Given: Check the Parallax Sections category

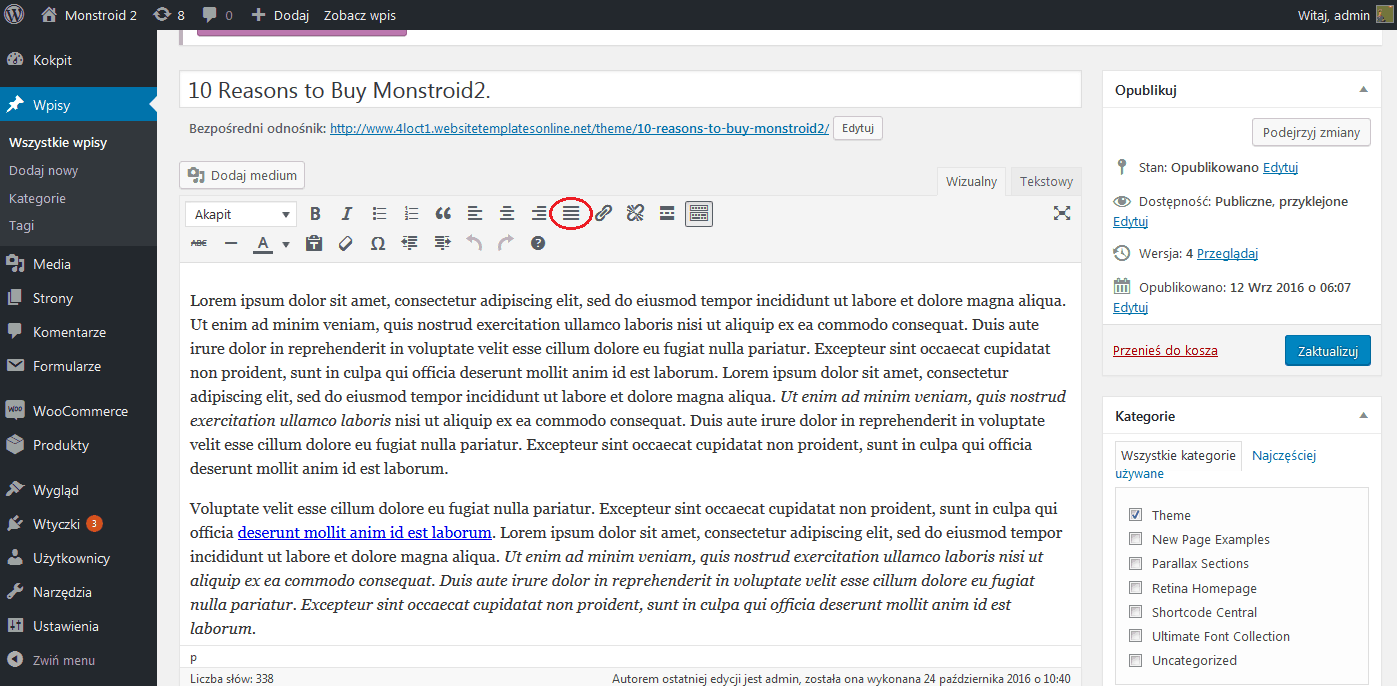Looking at the screenshot, I should click(1135, 563).
